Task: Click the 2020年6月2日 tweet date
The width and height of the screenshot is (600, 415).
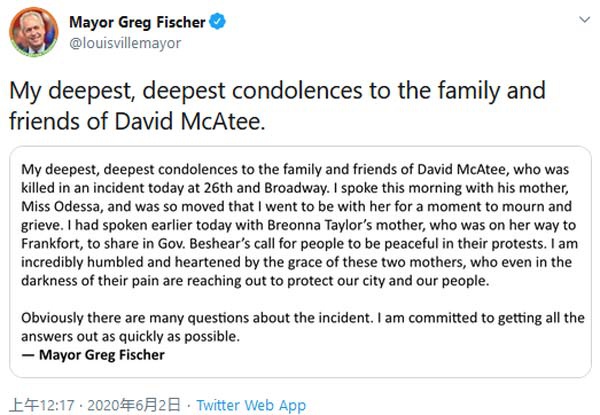Action: 134,405
